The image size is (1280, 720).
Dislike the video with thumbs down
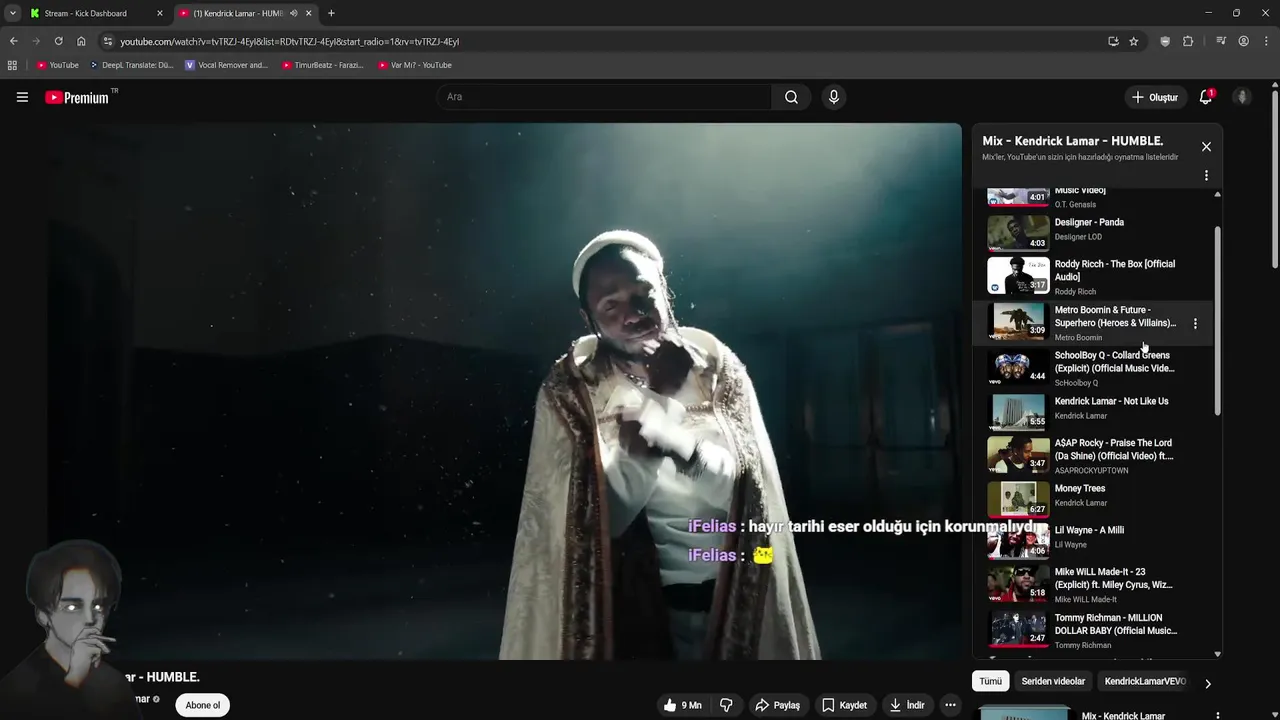(x=727, y=705)
